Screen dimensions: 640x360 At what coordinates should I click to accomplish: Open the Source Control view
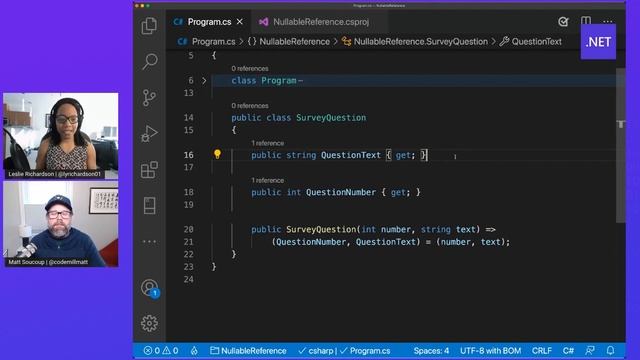(x=149, y=98)
